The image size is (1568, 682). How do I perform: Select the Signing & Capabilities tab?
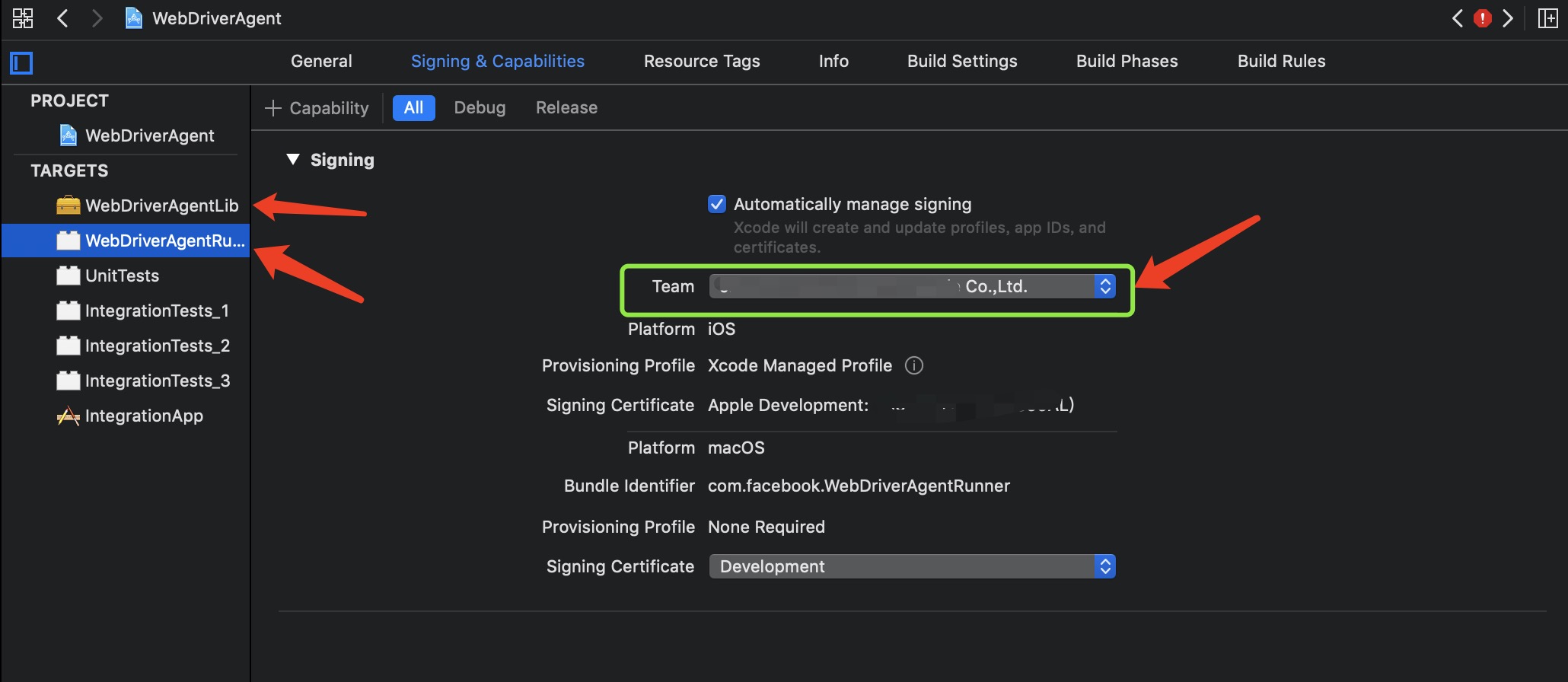(x=498, y=61)
